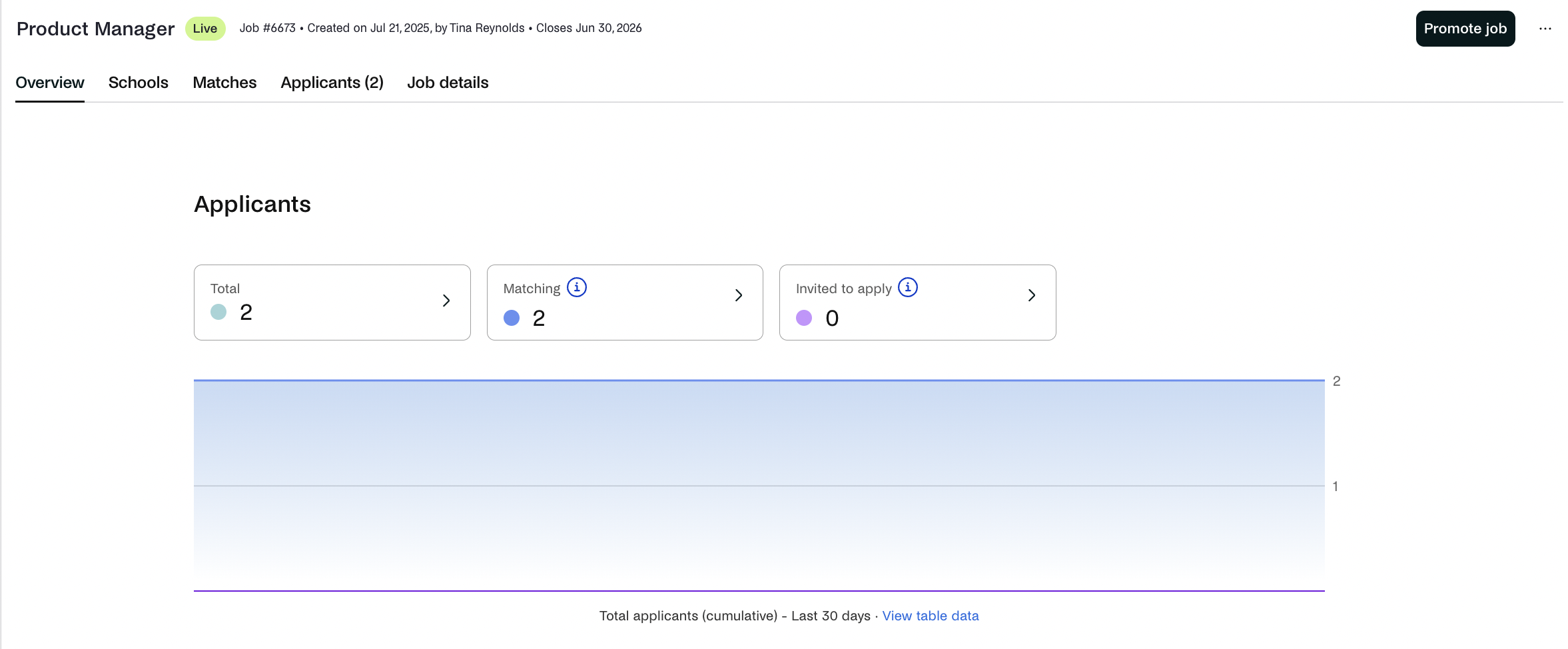Expand the Matching card chevron

tap(739, 295)
